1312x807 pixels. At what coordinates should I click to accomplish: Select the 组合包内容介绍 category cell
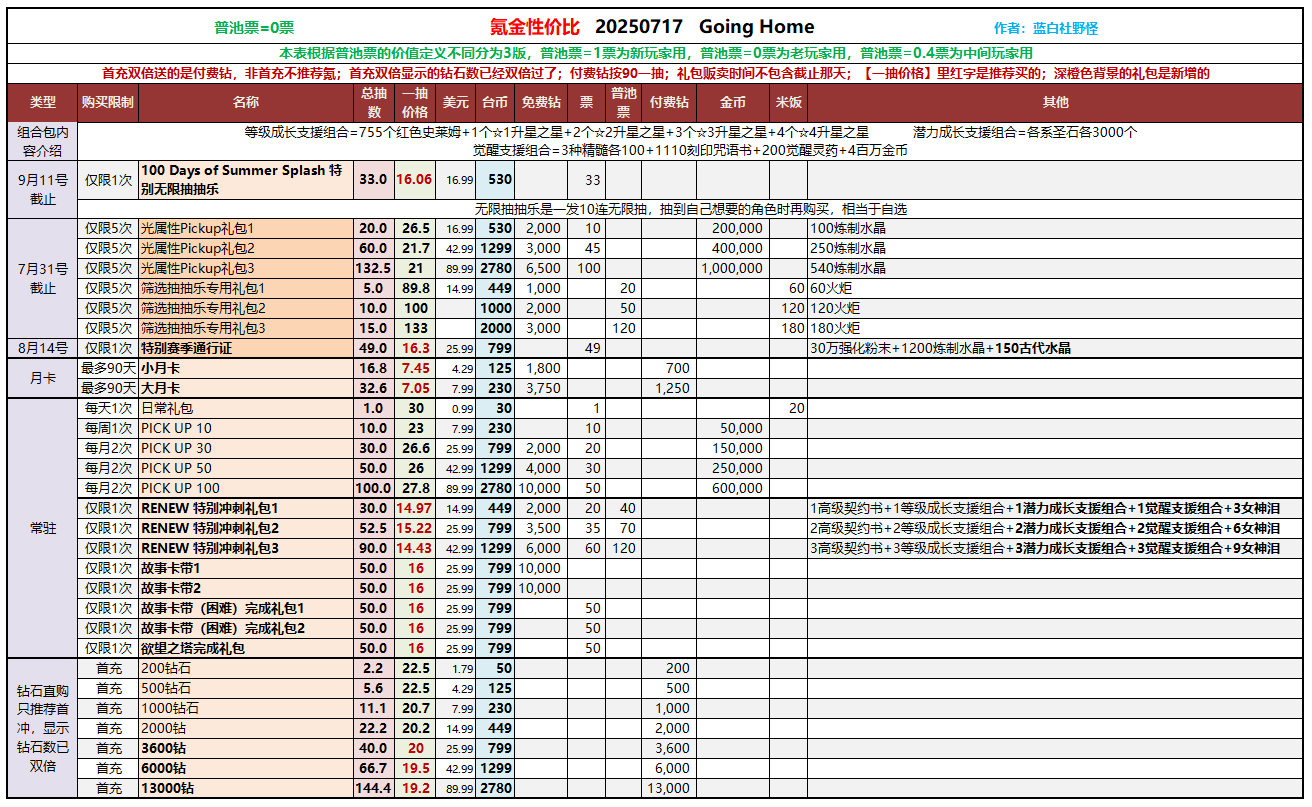pyautogui.click(x=43, y=141)
